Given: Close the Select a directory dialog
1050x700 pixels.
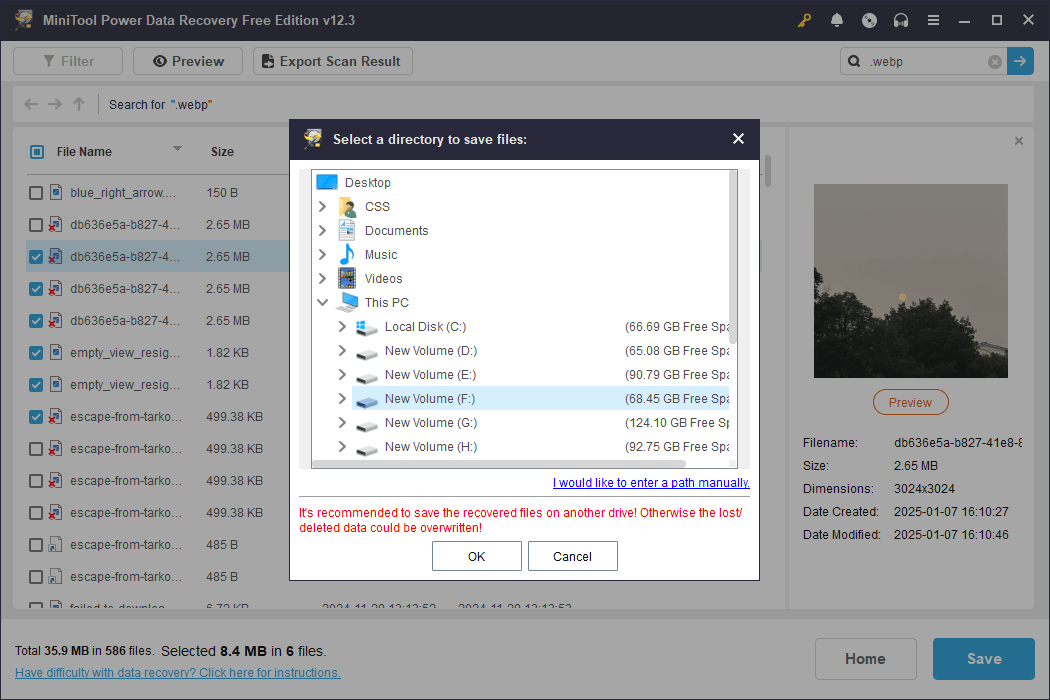Looking at the screenshot, I should [738, 139].
